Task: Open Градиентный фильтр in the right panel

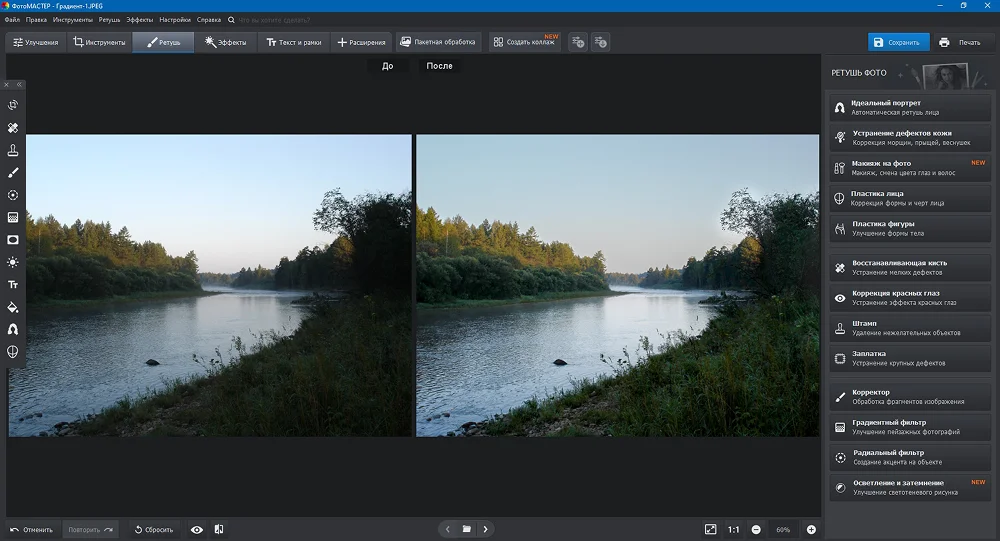Action: point(910,427)
